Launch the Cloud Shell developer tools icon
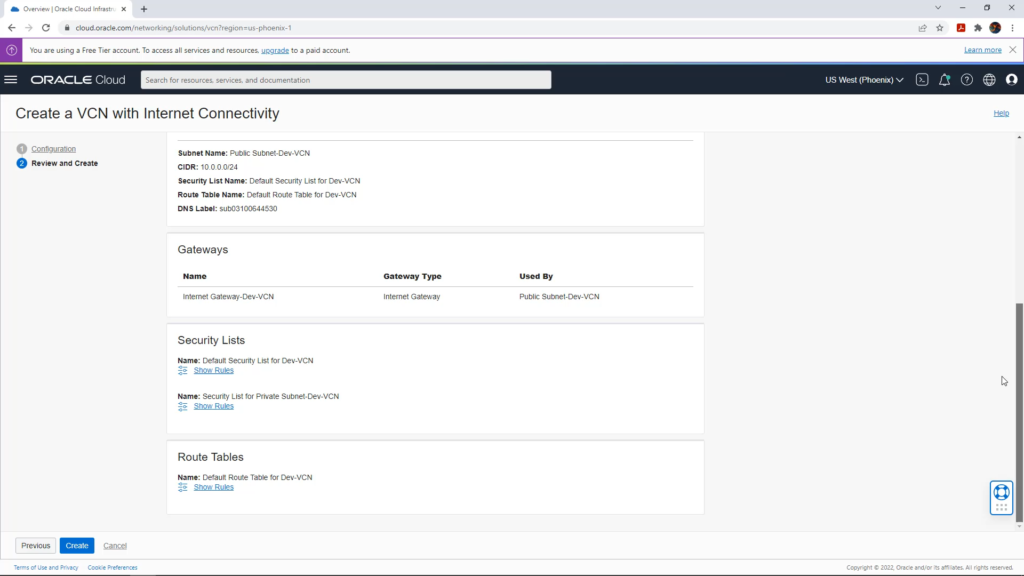 coord(921,80)
